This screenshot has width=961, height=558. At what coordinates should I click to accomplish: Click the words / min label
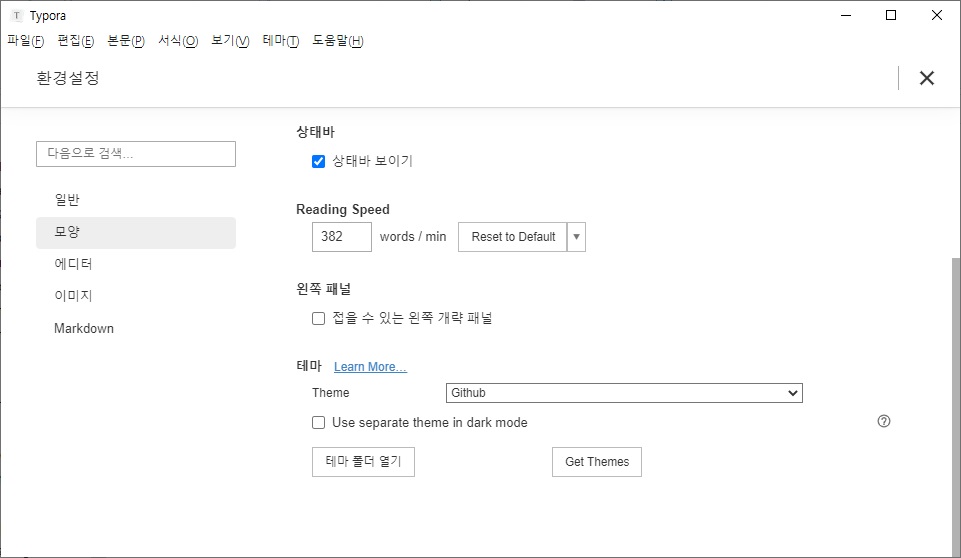(x=413, y=237)
